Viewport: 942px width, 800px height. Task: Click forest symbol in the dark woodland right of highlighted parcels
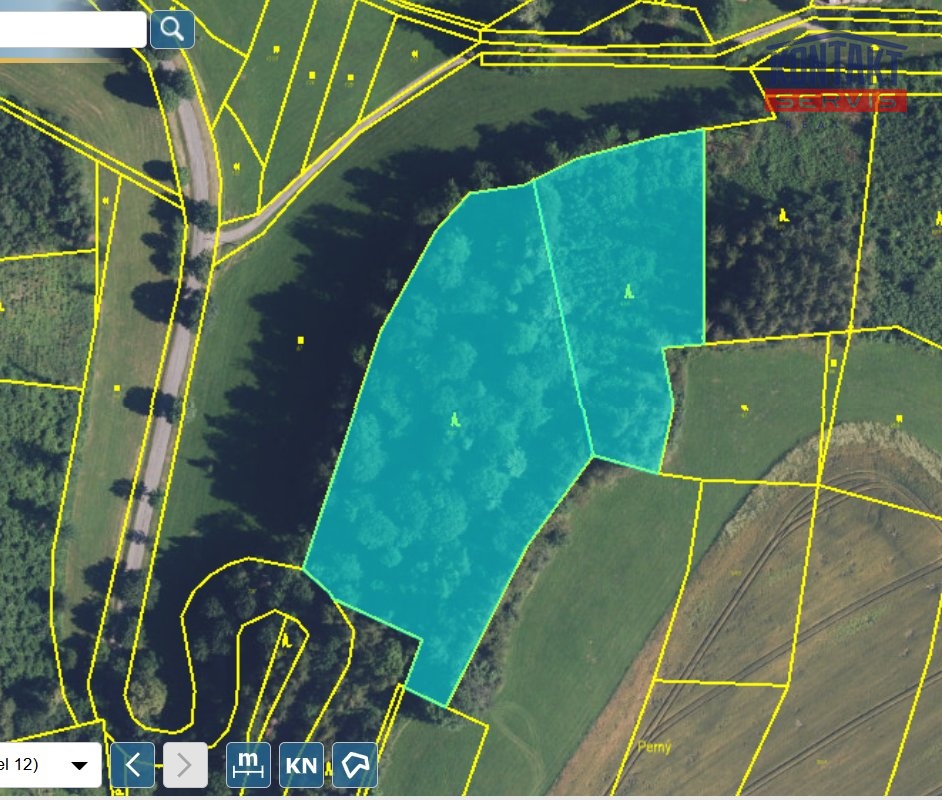pos(782,215)
